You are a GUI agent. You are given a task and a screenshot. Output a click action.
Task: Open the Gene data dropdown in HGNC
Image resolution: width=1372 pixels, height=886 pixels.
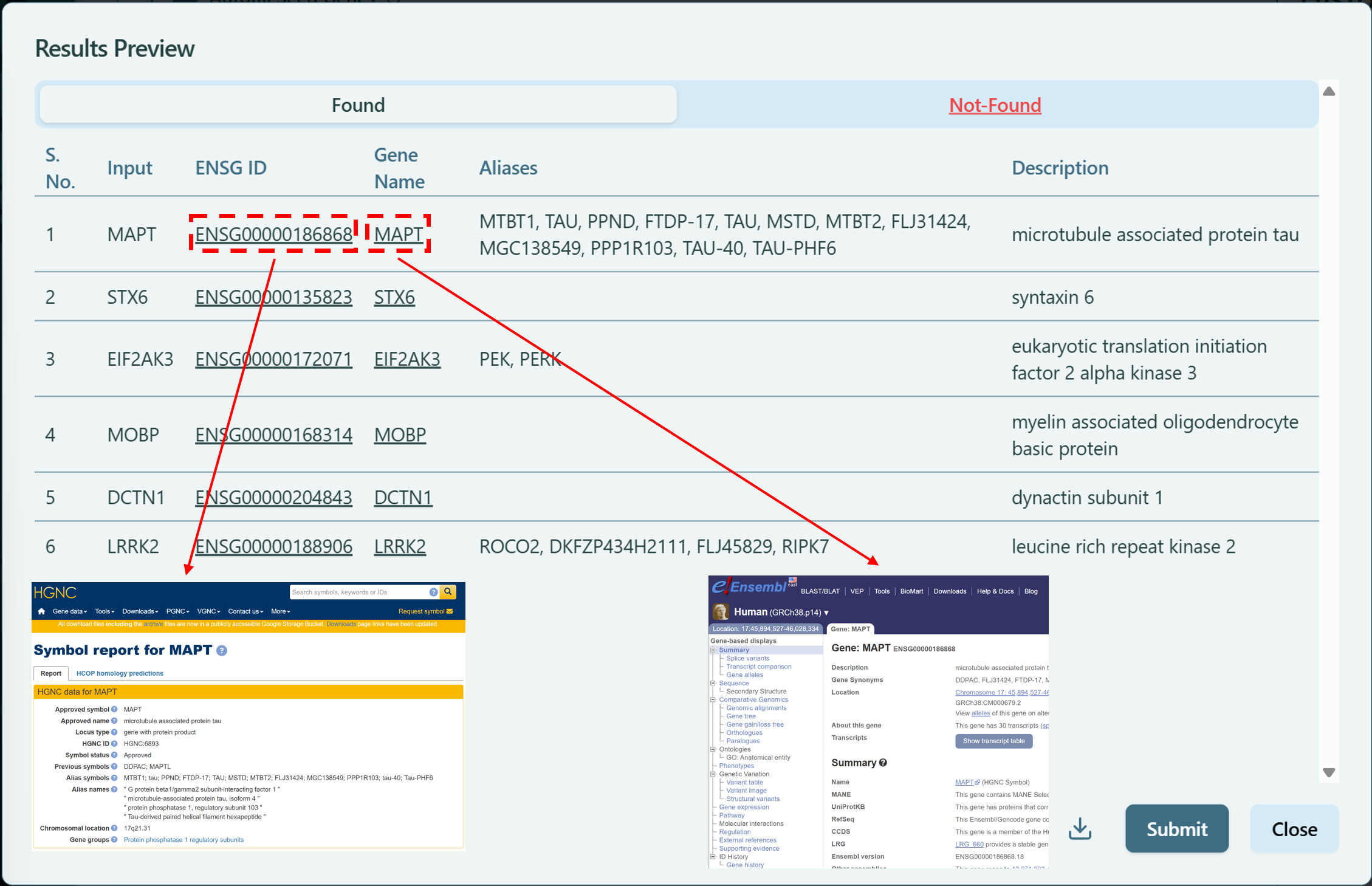pos(69,611)
